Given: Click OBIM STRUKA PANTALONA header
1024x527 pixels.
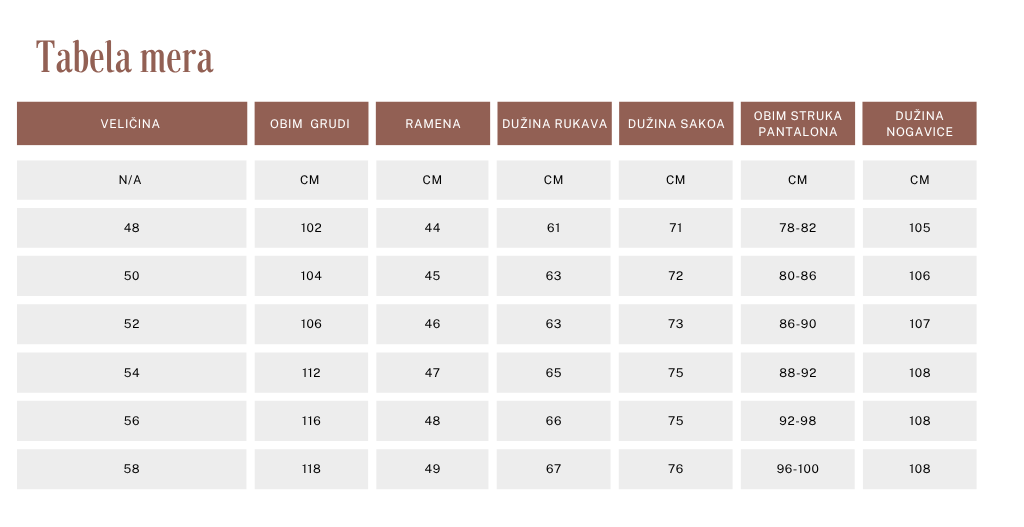Looking at the screenshot, I should click(797, 123).
